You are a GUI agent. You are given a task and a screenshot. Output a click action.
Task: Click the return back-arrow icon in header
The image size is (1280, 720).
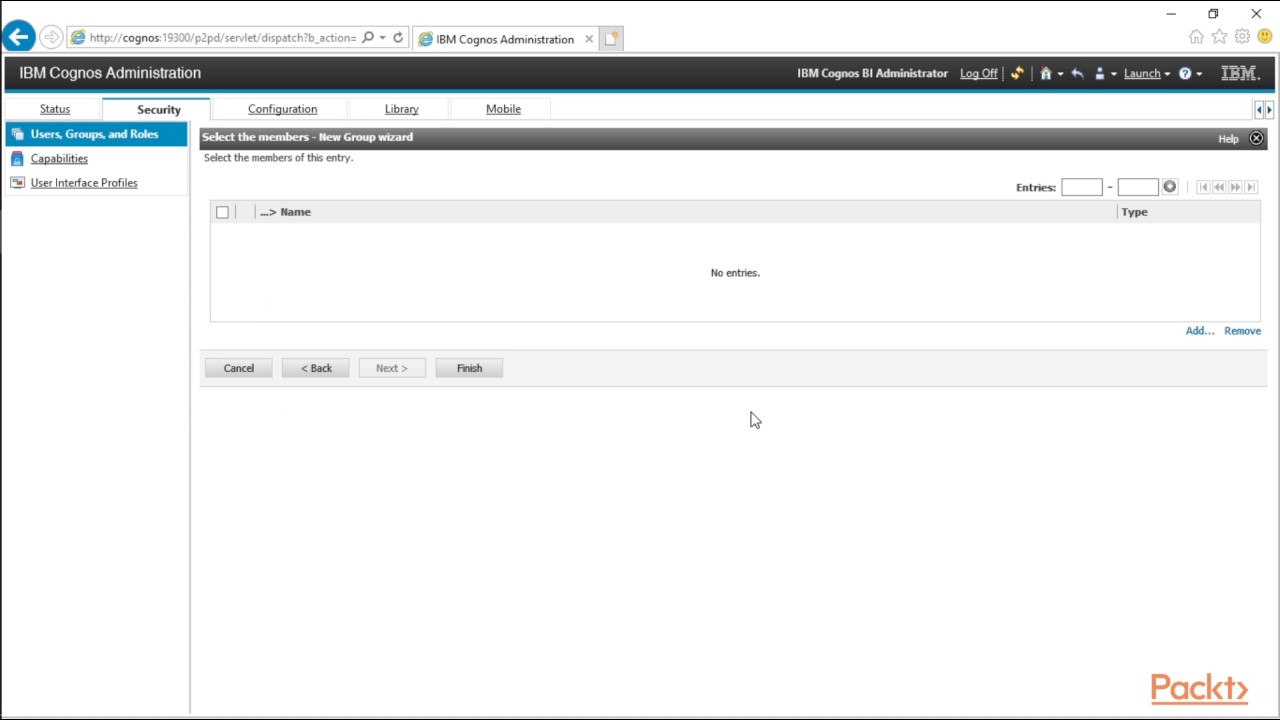(x=1077, y=73)
